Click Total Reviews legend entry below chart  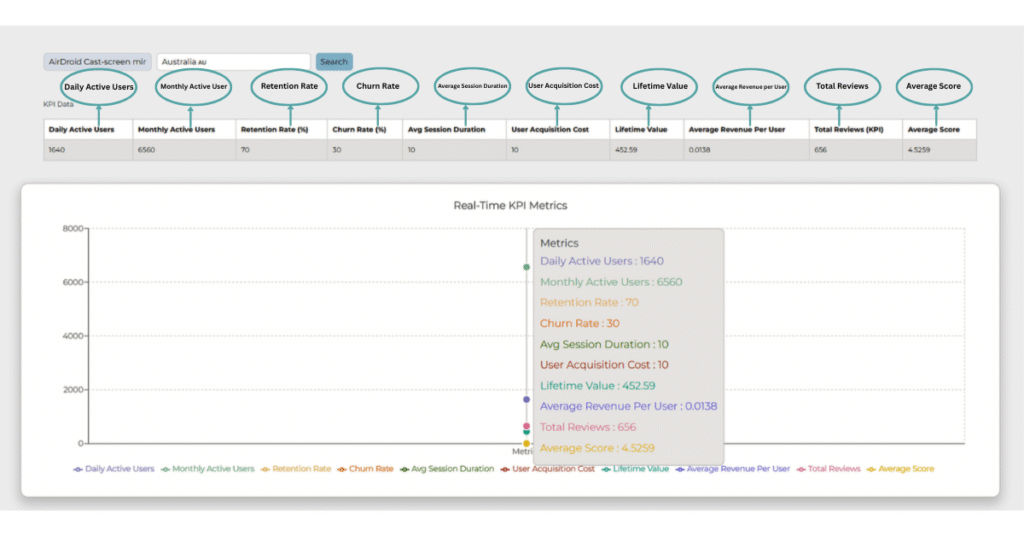coord(828,468)
